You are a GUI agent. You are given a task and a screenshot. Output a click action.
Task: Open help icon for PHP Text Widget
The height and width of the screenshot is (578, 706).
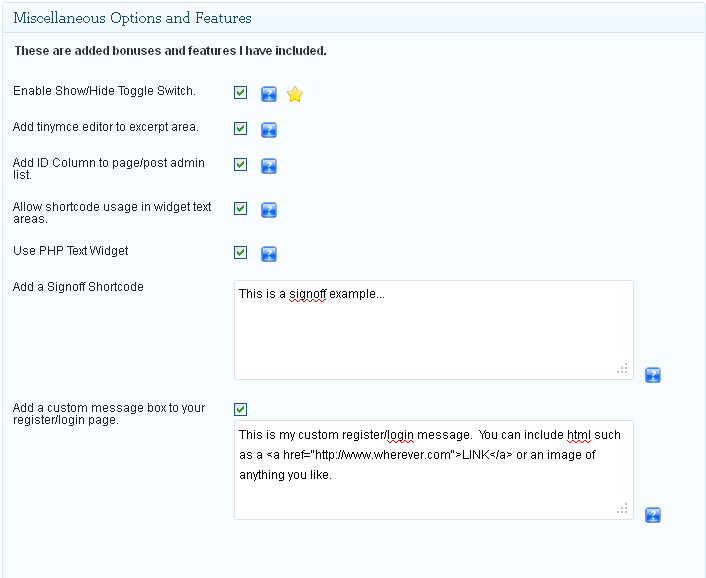pos(268,254)
